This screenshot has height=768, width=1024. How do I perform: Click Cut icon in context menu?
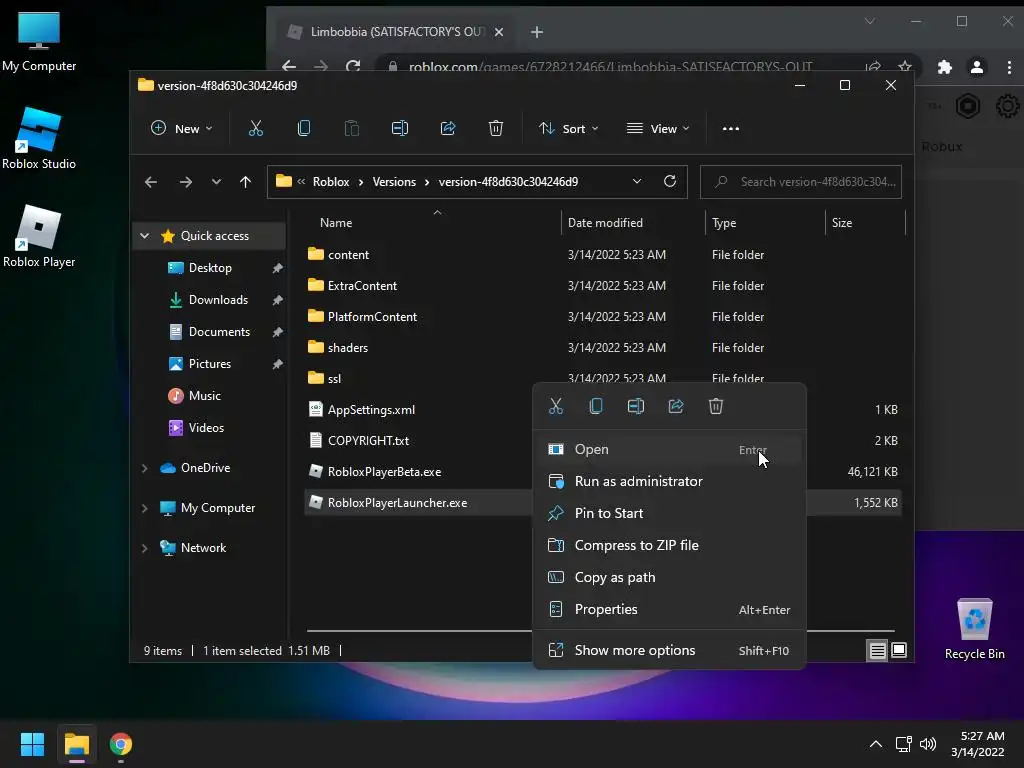556,406
